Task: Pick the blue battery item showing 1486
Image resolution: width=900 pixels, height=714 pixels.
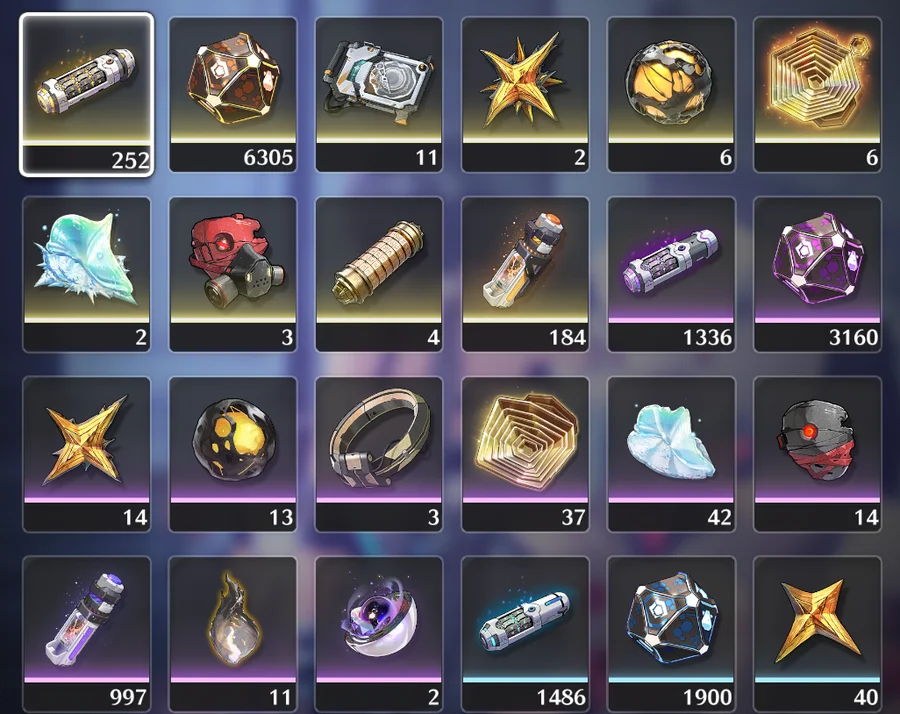Action: [525, 634]
